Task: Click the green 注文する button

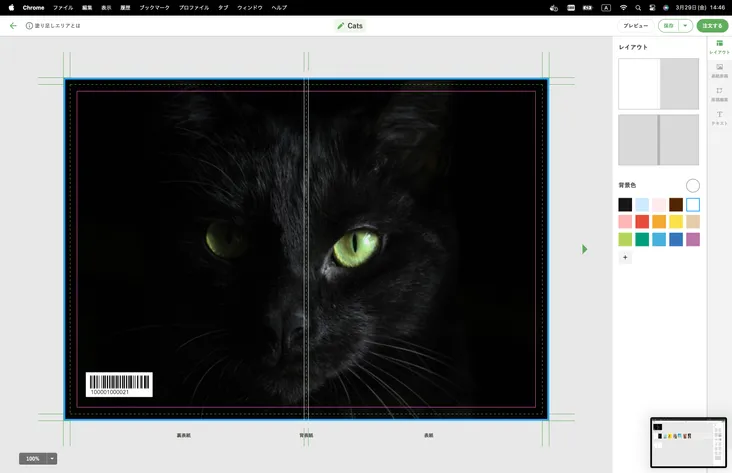Action: click(712, 26)
